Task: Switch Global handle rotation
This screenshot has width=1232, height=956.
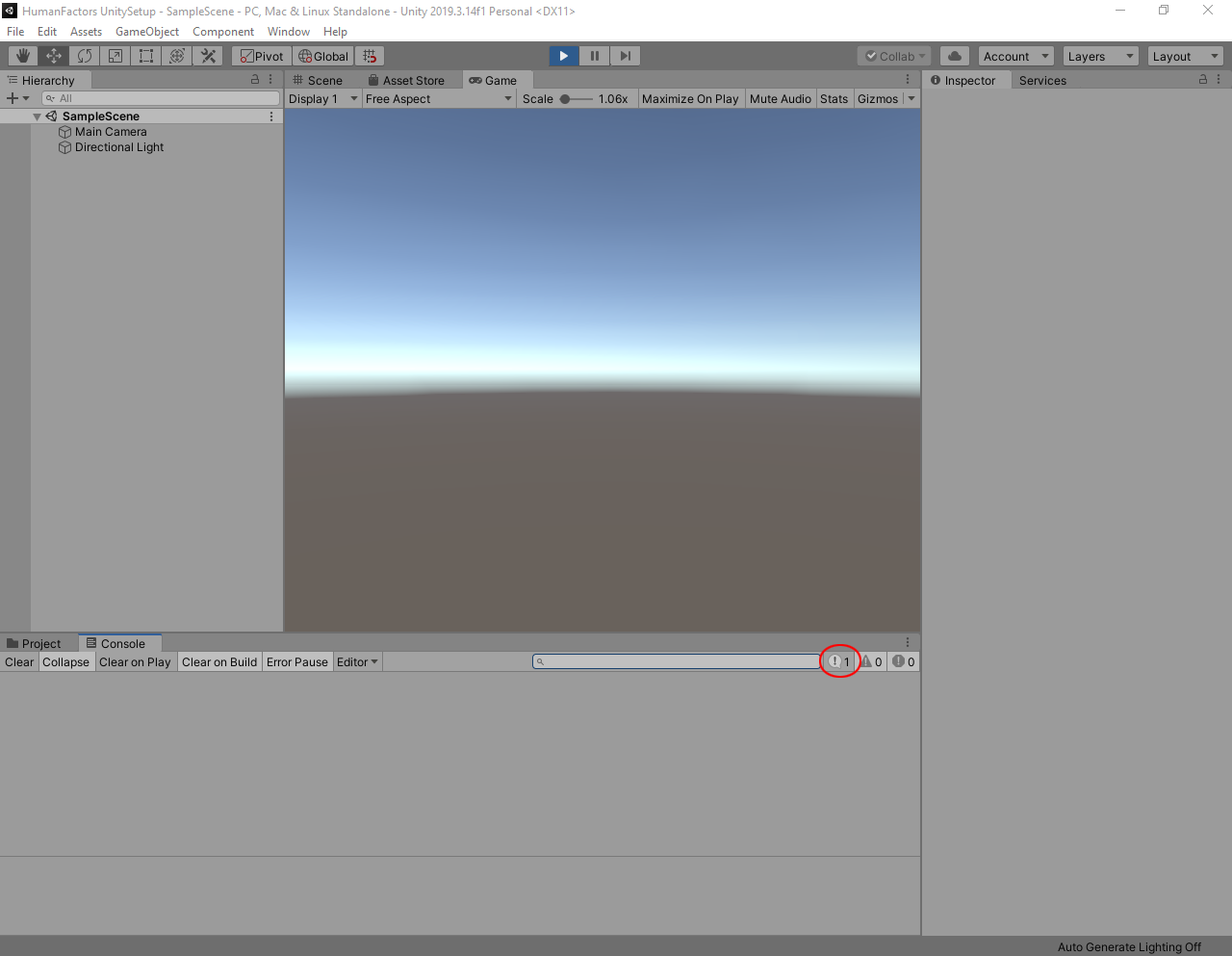Action: [323, 56]
